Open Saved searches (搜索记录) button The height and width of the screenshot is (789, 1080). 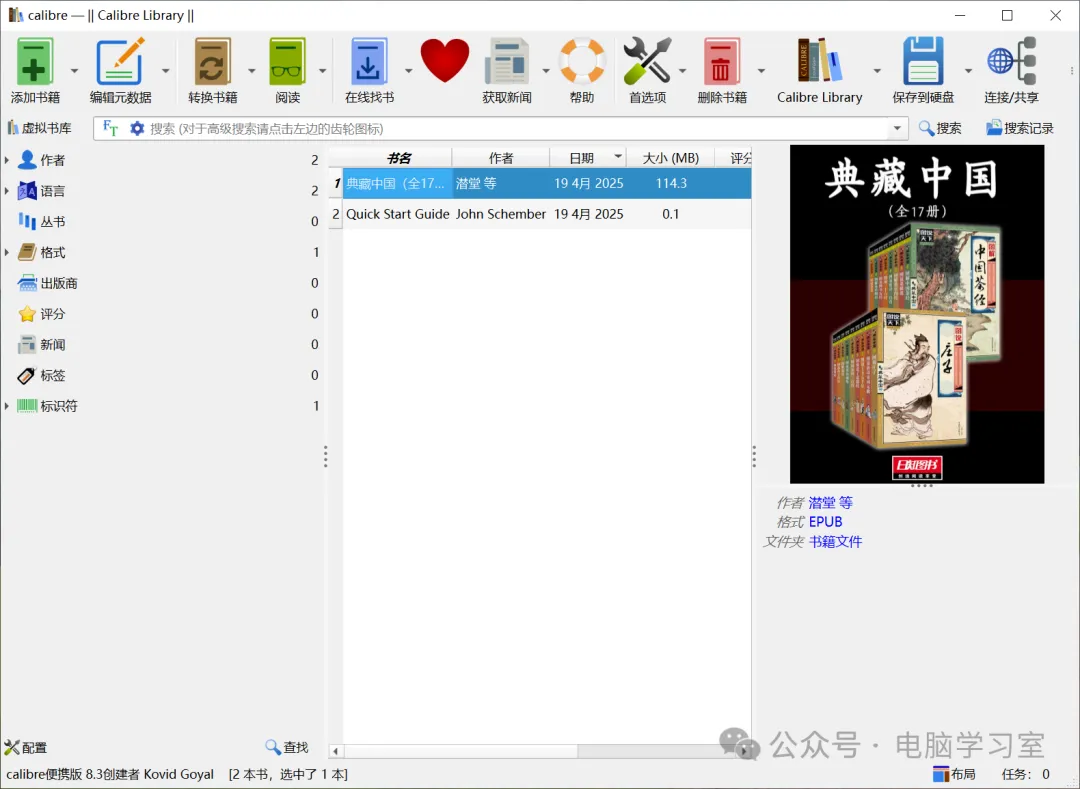click(1019, 128)
